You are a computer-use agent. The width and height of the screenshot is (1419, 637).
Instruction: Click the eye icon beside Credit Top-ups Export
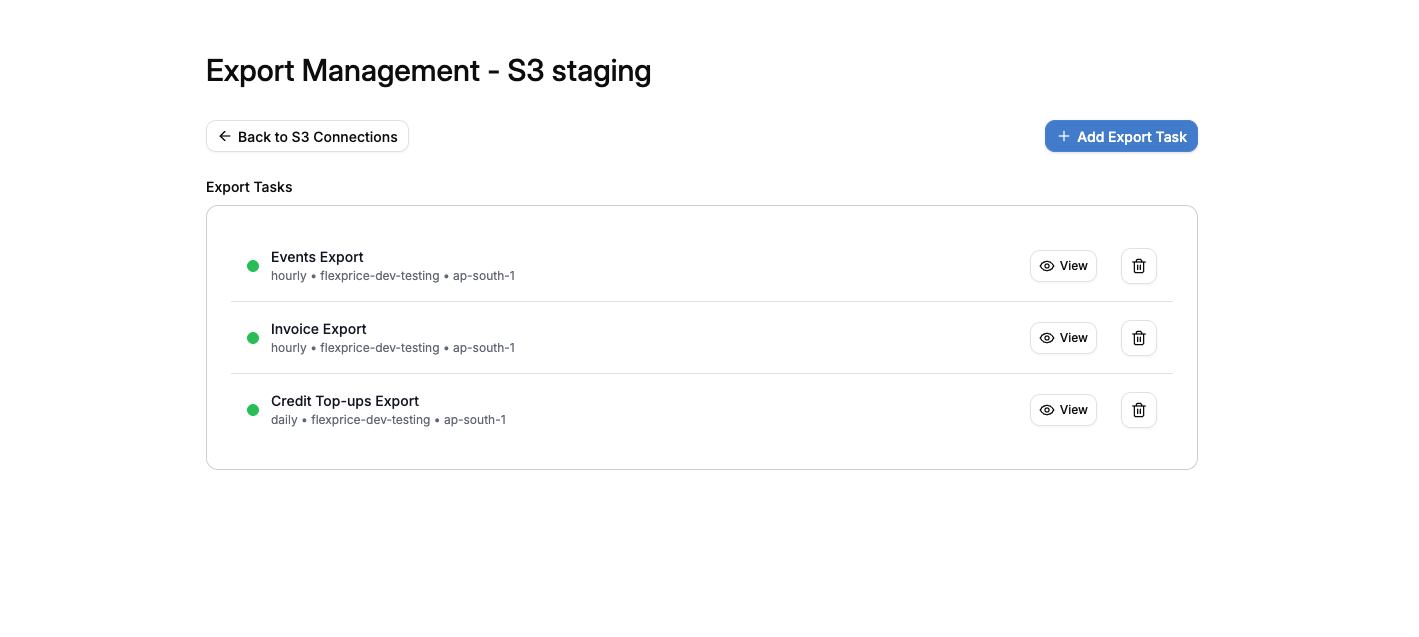pos(1047,410)
